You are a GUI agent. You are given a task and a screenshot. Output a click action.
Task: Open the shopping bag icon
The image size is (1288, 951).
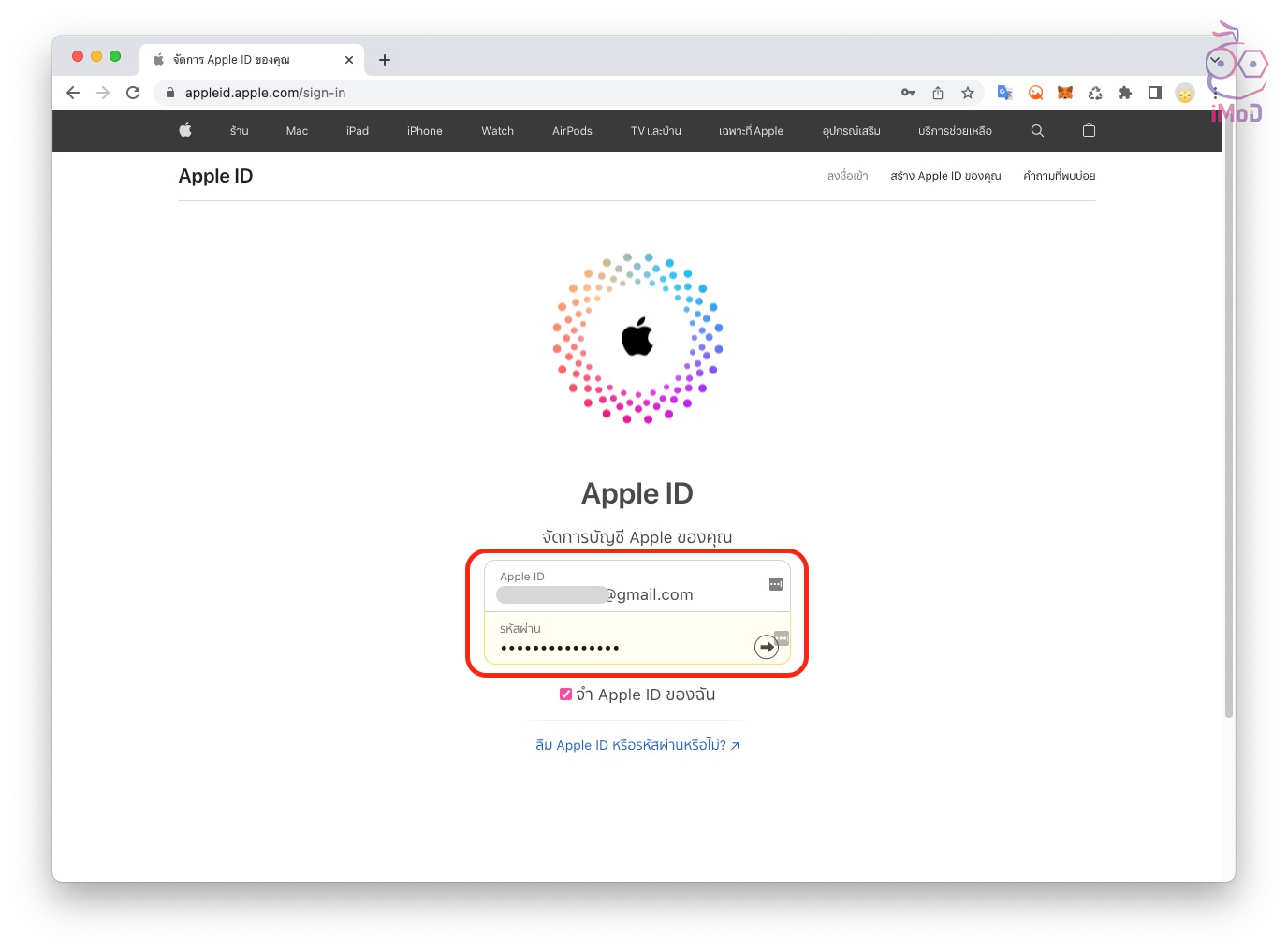click(x=1089, y=130)
